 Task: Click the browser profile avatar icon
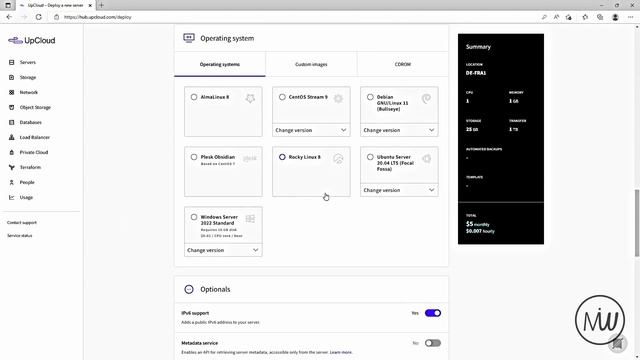point(615,17)
